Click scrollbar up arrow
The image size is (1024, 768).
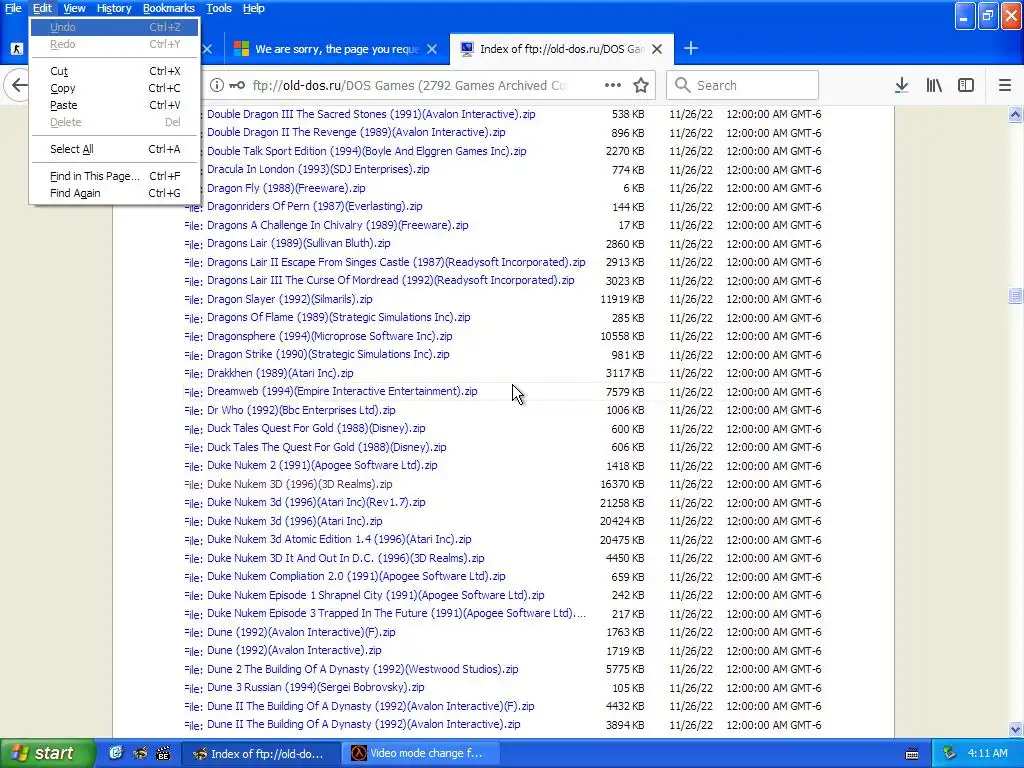click(1016, 115)
